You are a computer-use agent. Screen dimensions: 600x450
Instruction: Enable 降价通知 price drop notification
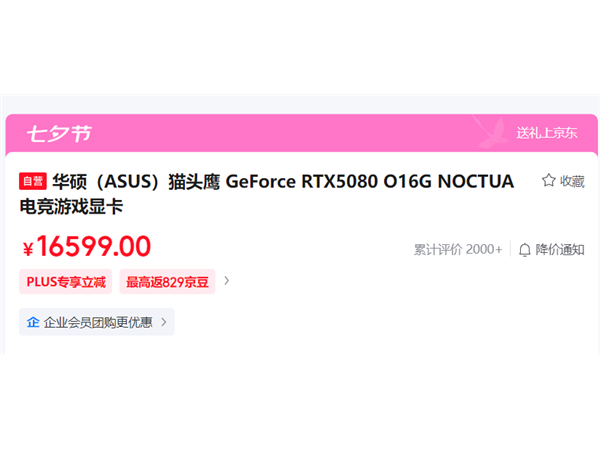(559, 249)
